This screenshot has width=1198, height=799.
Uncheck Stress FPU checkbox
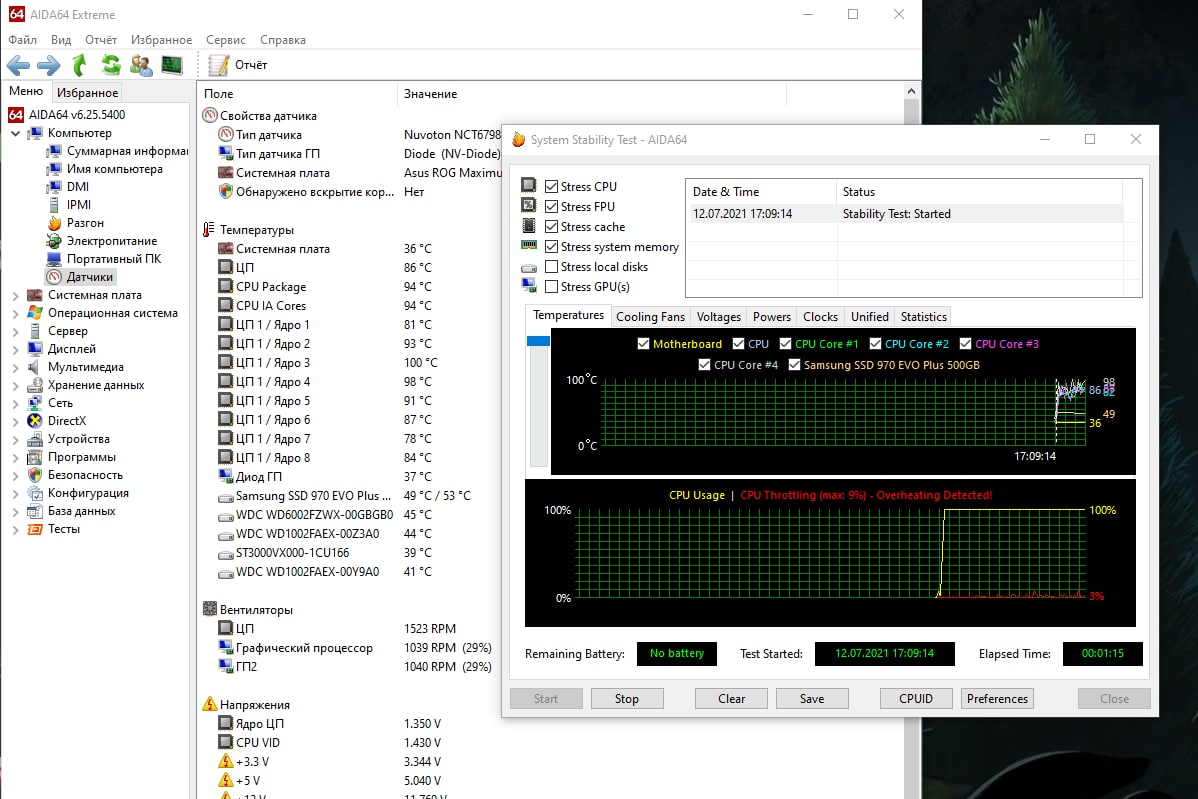point(552,206)
